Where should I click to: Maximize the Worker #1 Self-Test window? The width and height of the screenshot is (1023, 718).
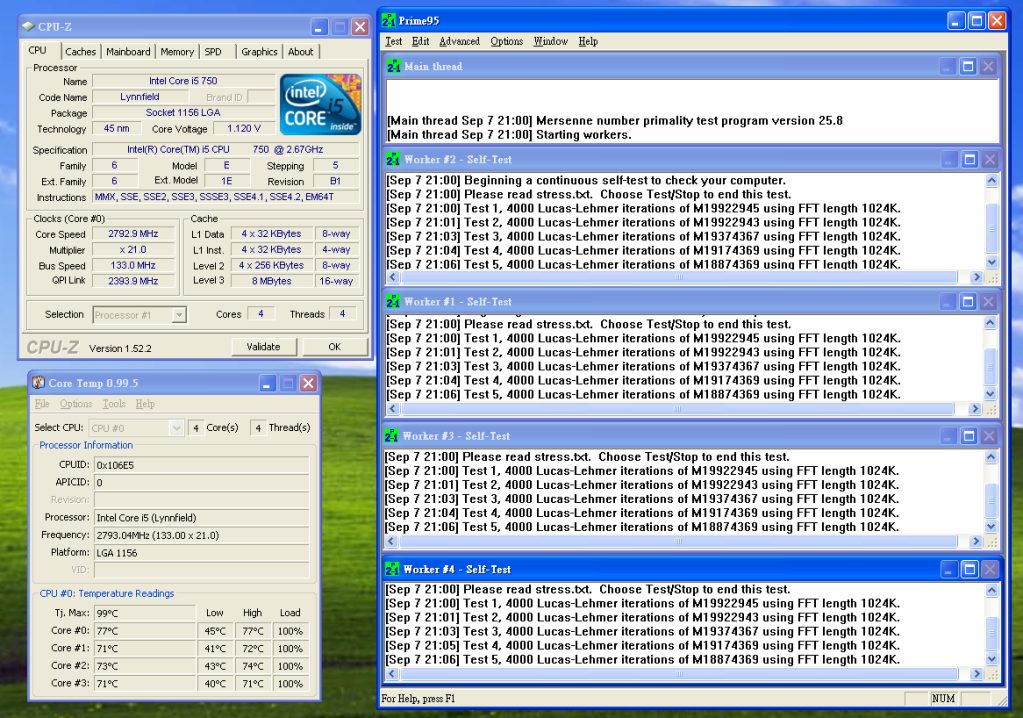968,302
